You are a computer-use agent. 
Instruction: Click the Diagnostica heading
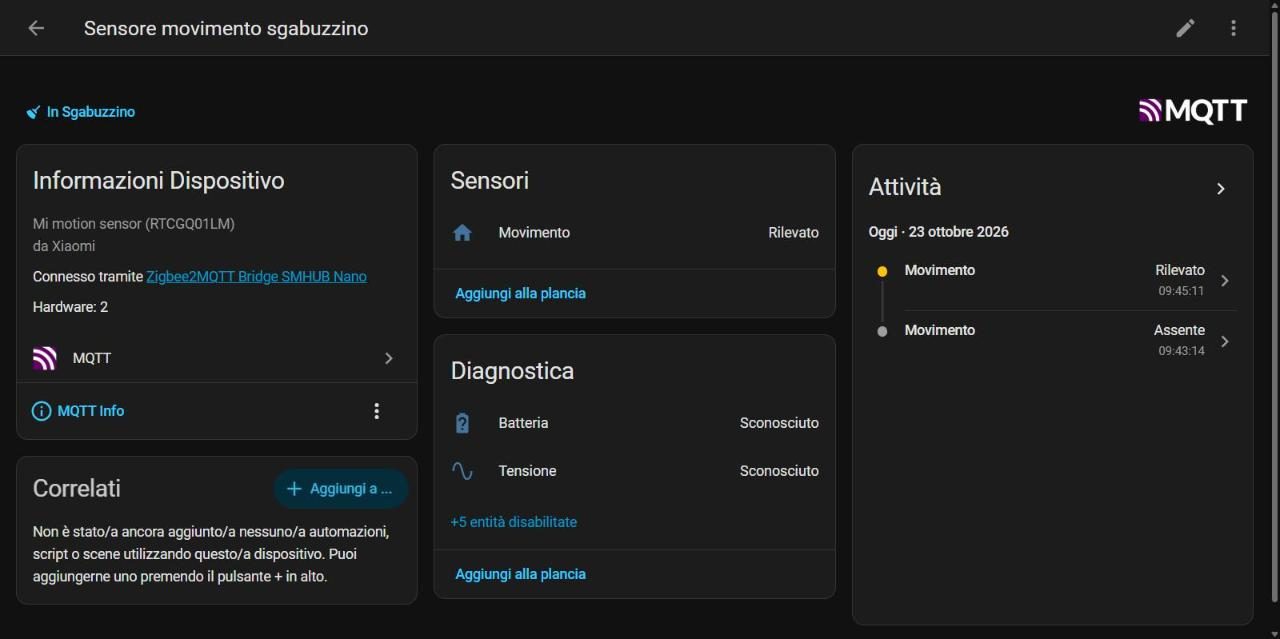click(513, 371)
